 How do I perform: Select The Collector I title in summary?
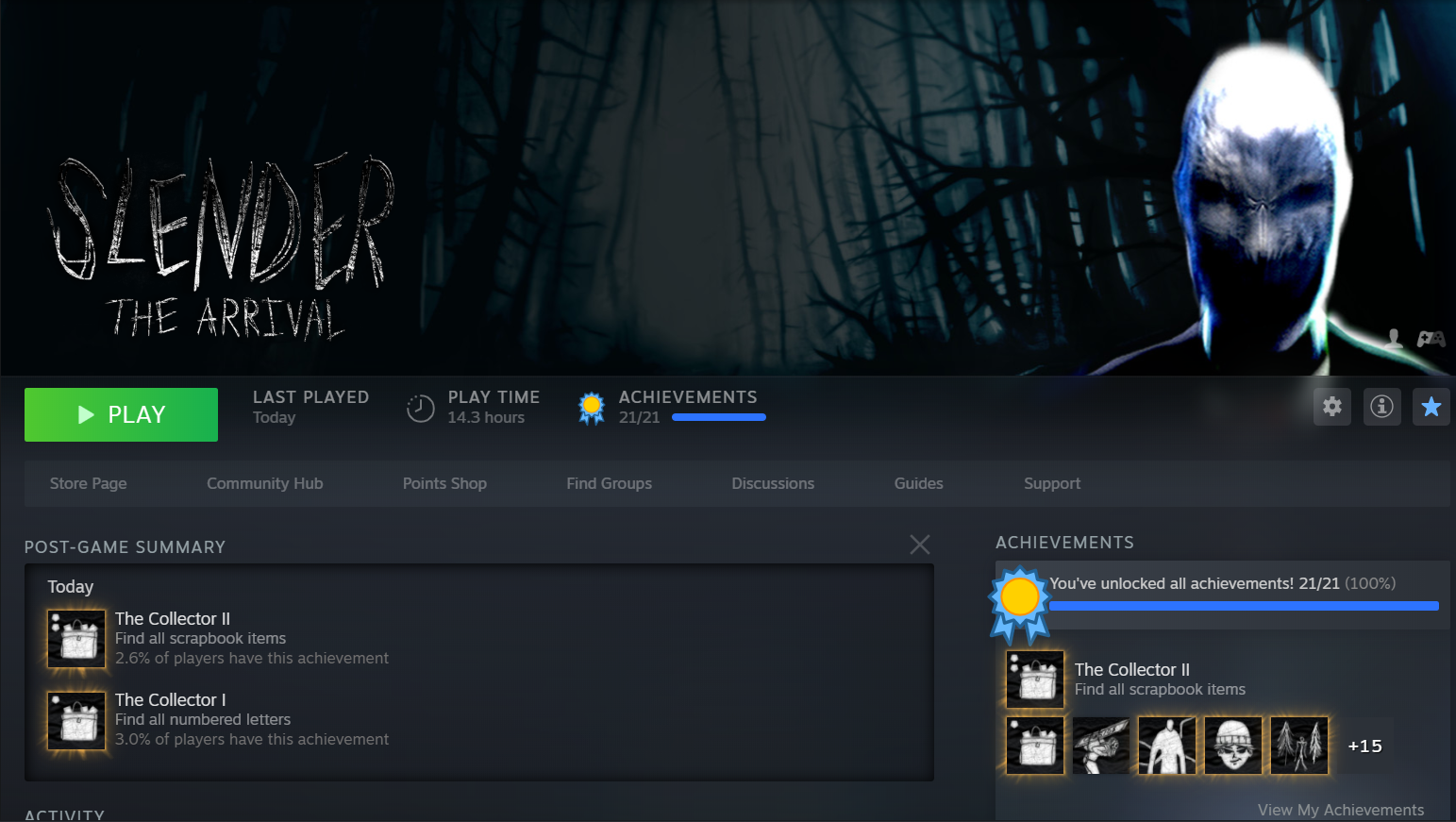[171, 699]
